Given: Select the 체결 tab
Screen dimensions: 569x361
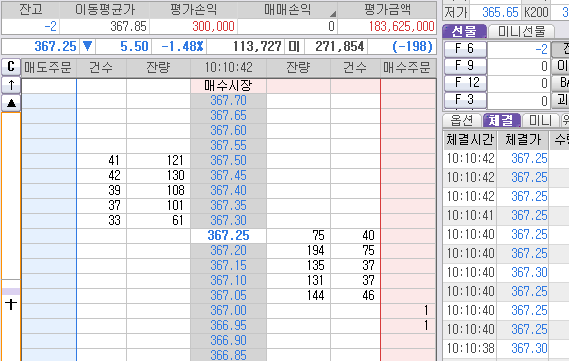Looking at the screenshot, I should coord(501,120).
